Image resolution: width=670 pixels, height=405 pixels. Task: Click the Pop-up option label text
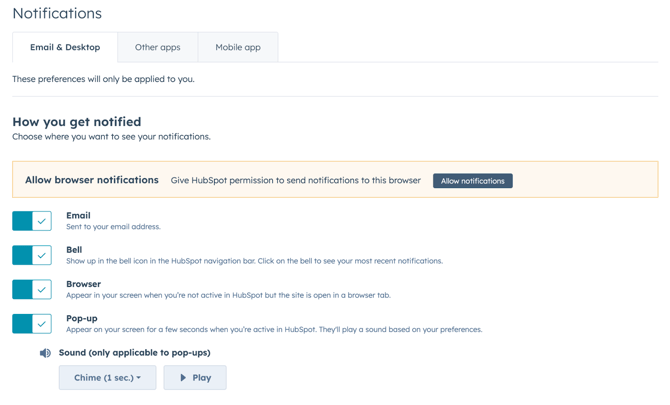pos(82,318)
